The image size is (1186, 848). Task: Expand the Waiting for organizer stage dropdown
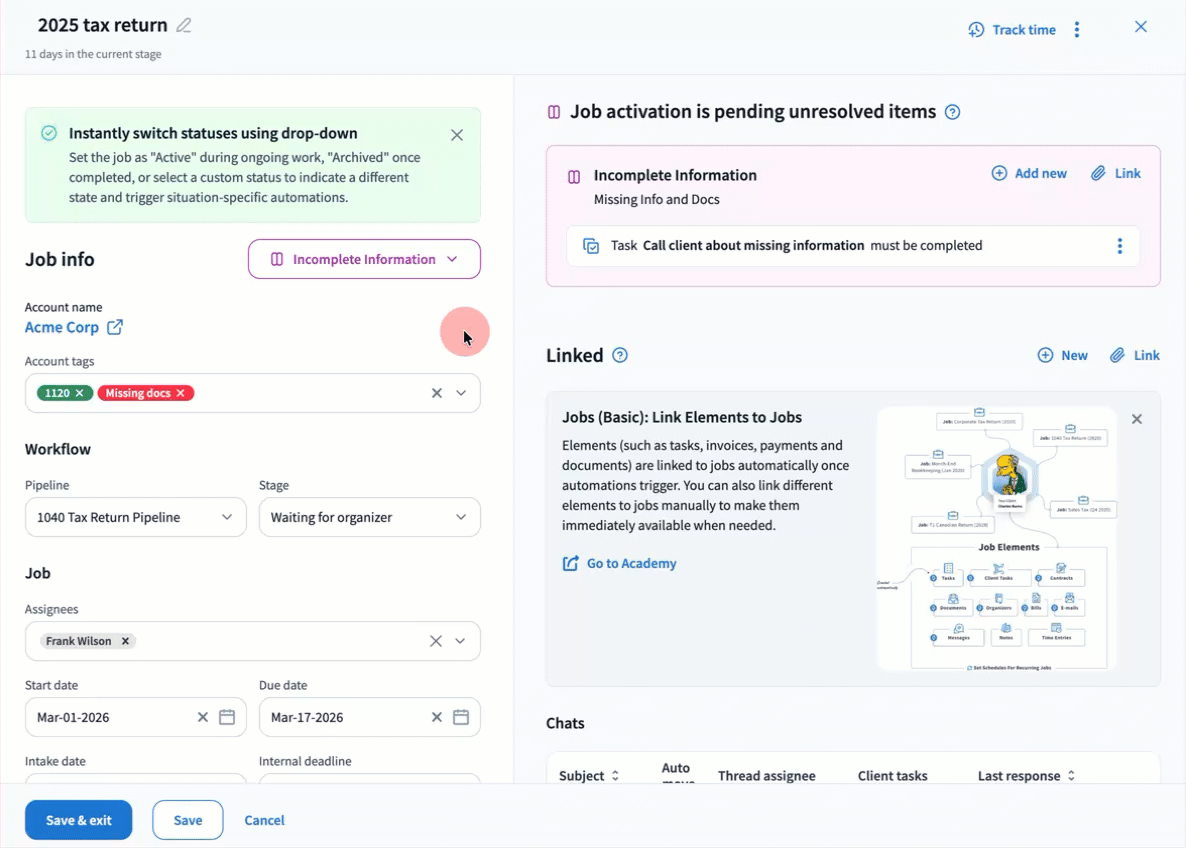[x=369, y=517]
